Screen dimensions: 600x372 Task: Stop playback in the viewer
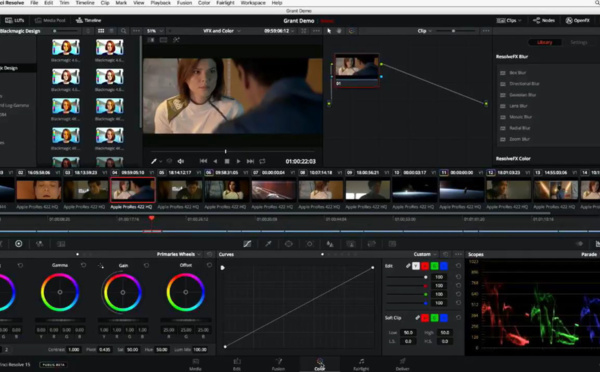point(227,162)
